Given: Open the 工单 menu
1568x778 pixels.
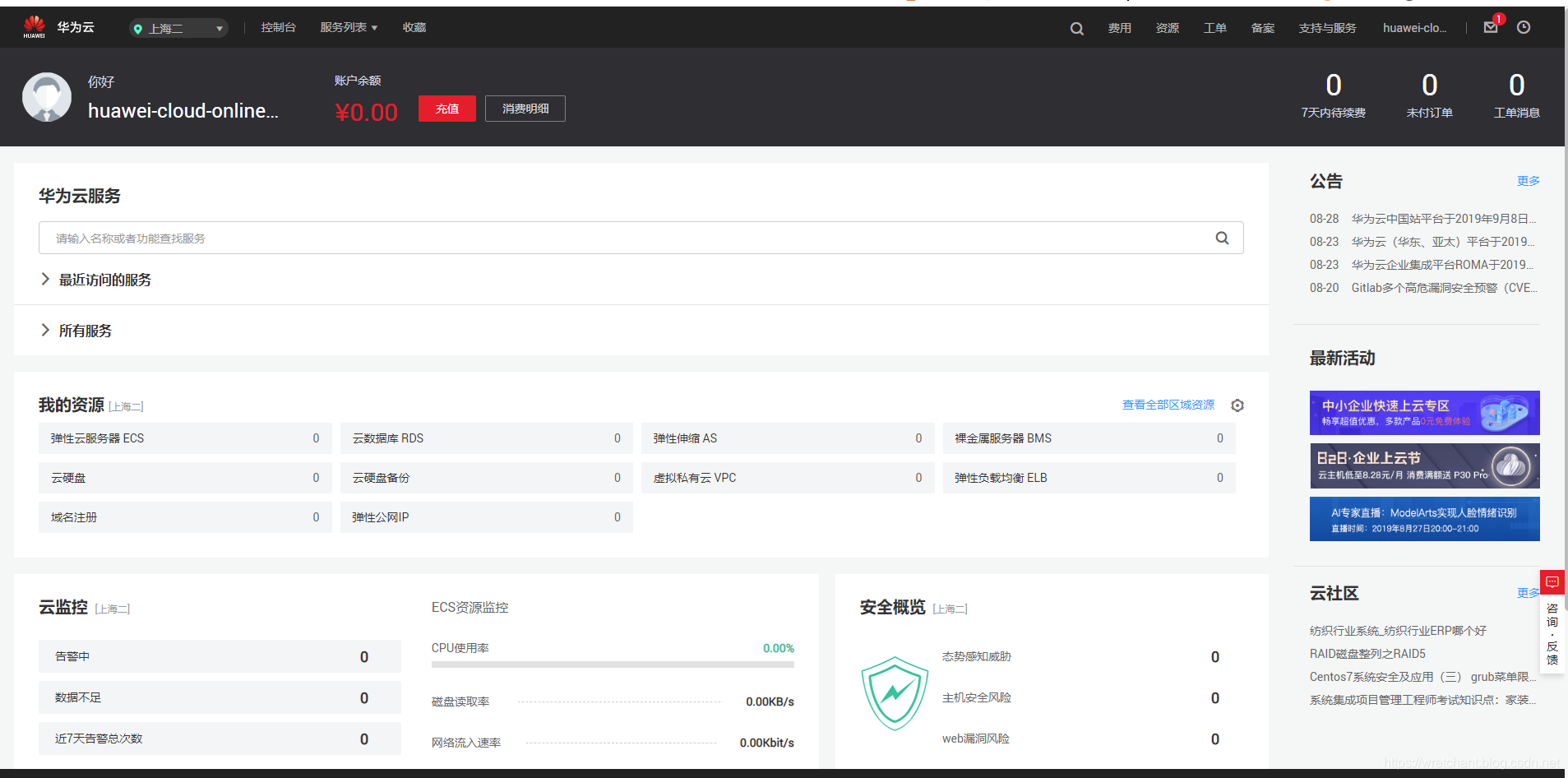Looking at the screenshot, I should 1214,28.
